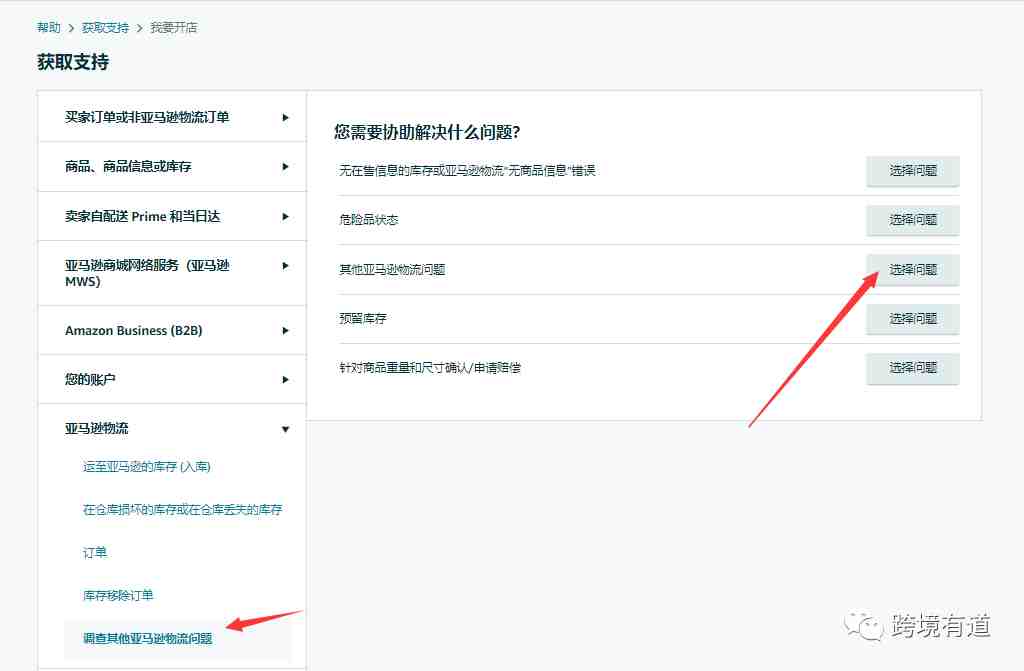Expand arrow beside Amazon Business (B2B)
This screenshot has height=671, width=1024.
285,331
